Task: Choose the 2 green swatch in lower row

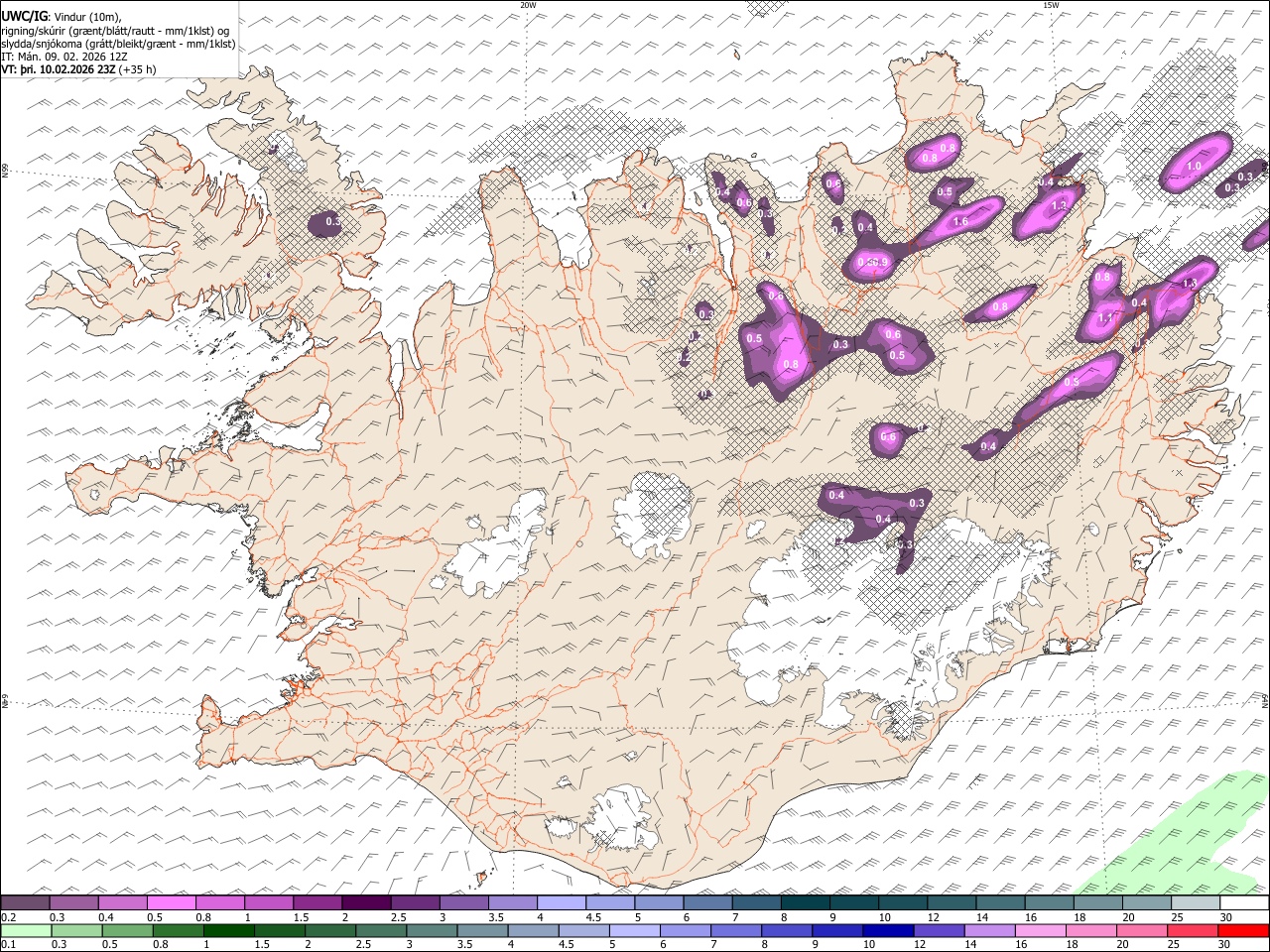Action: (331, 931)
